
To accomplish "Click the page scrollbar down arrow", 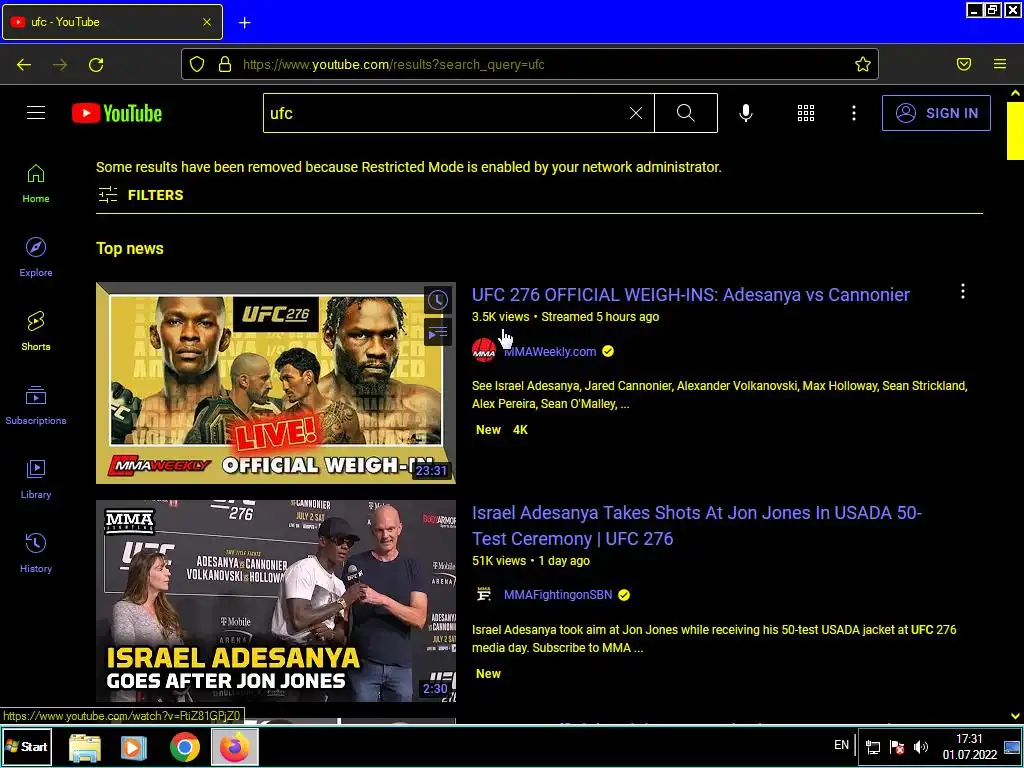I will [x=1015, y=716].
